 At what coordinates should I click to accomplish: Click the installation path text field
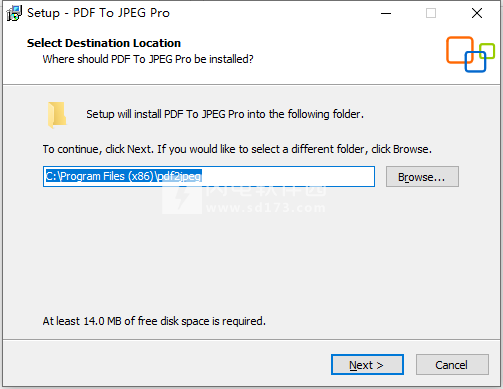209,176
